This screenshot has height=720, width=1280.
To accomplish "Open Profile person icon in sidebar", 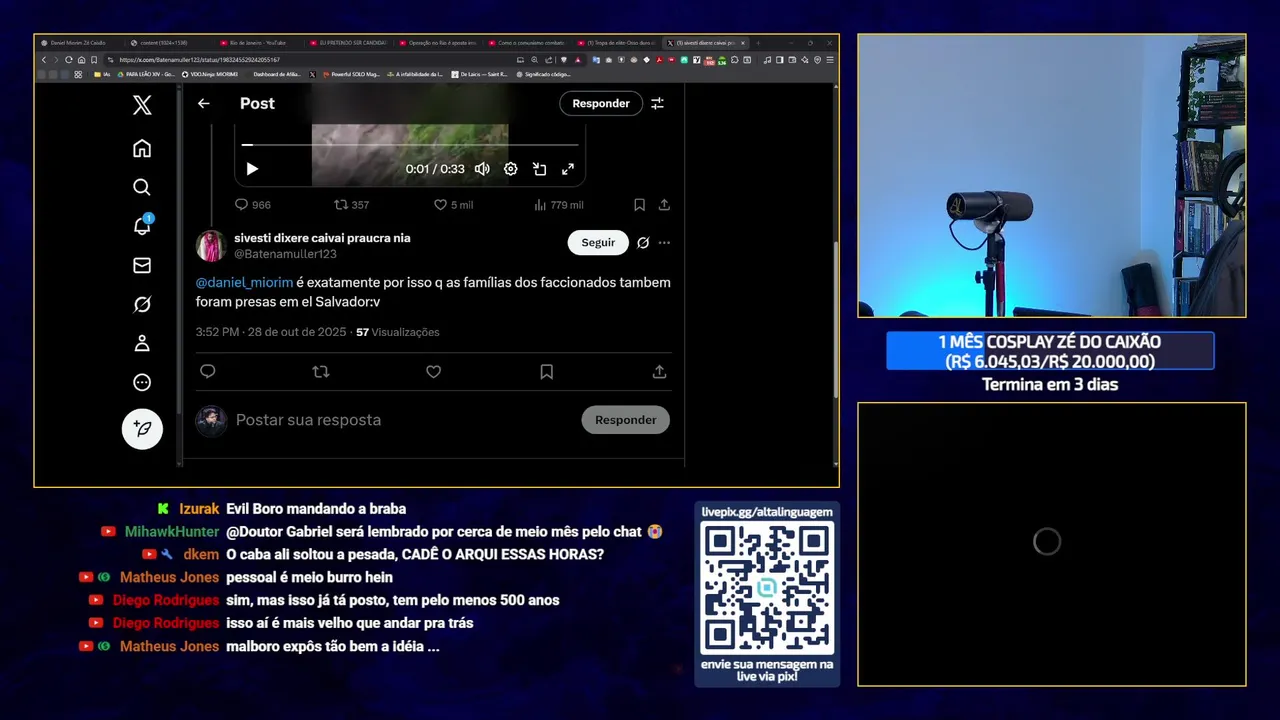I will [142, 343].
